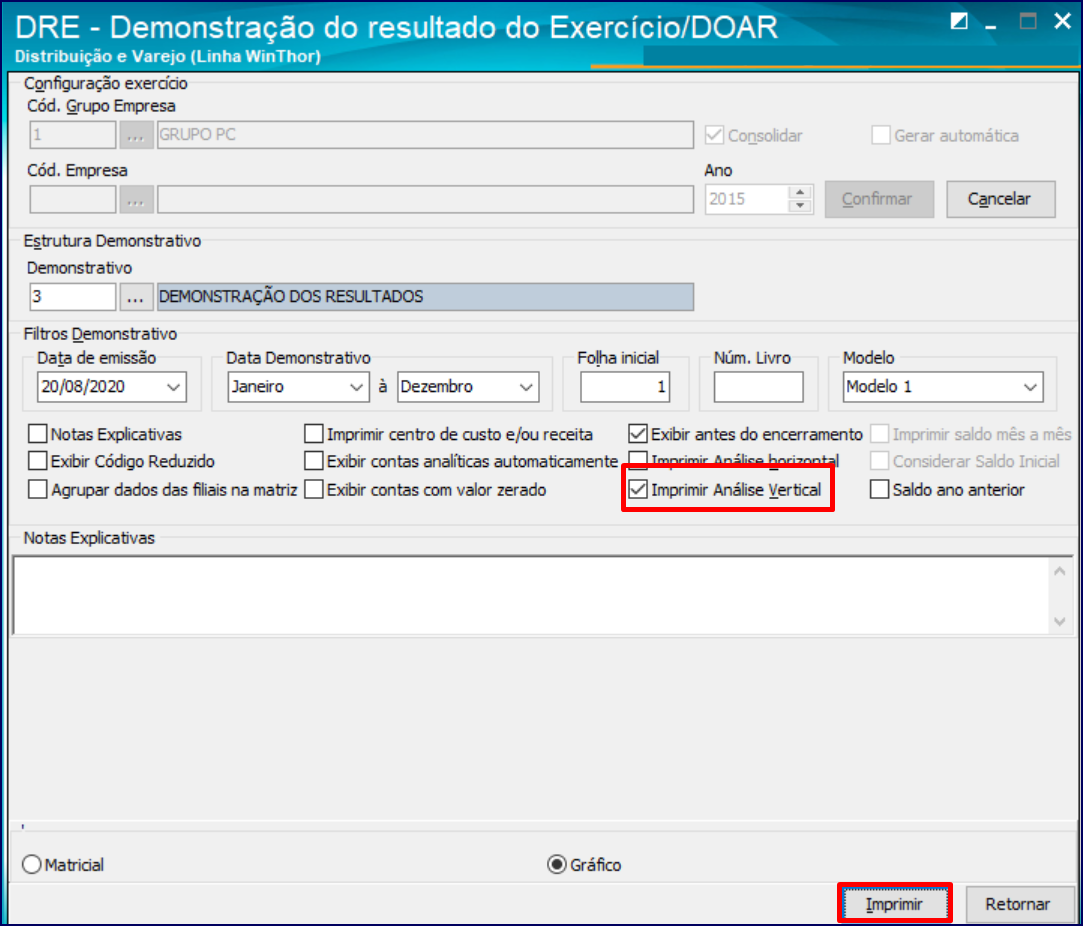Open Data de emissão date dropdown

pyautogui.click(x=173, y=387)
